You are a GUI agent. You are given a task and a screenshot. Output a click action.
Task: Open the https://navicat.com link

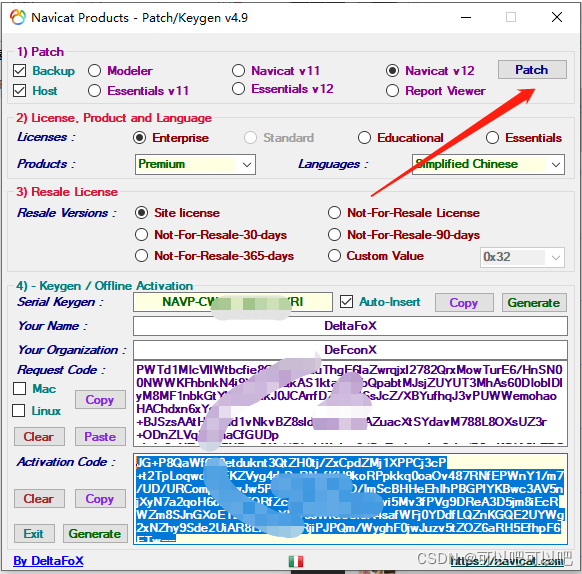tap(507, 561)
